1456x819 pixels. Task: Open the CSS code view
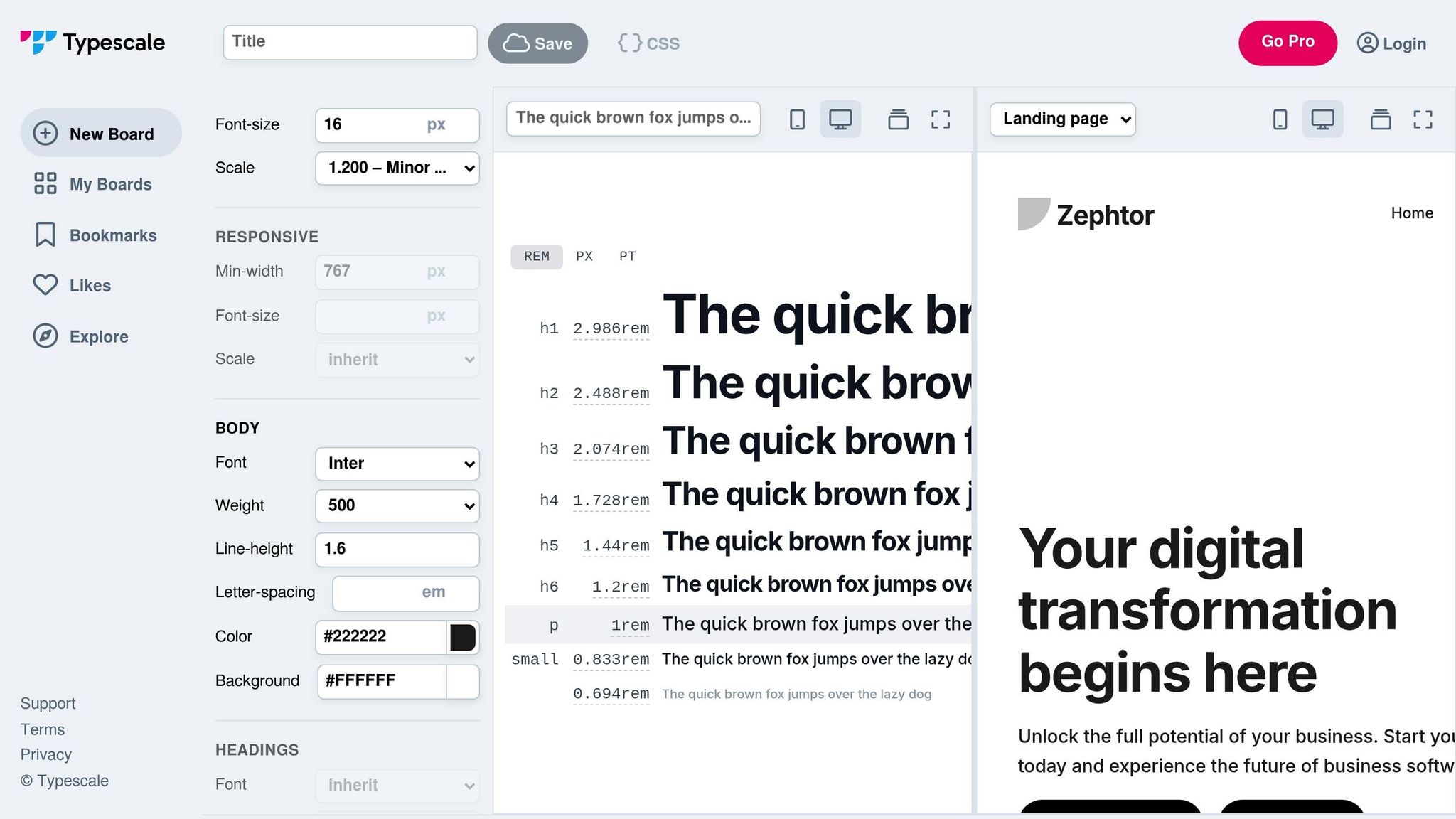(x=647, y=43)
